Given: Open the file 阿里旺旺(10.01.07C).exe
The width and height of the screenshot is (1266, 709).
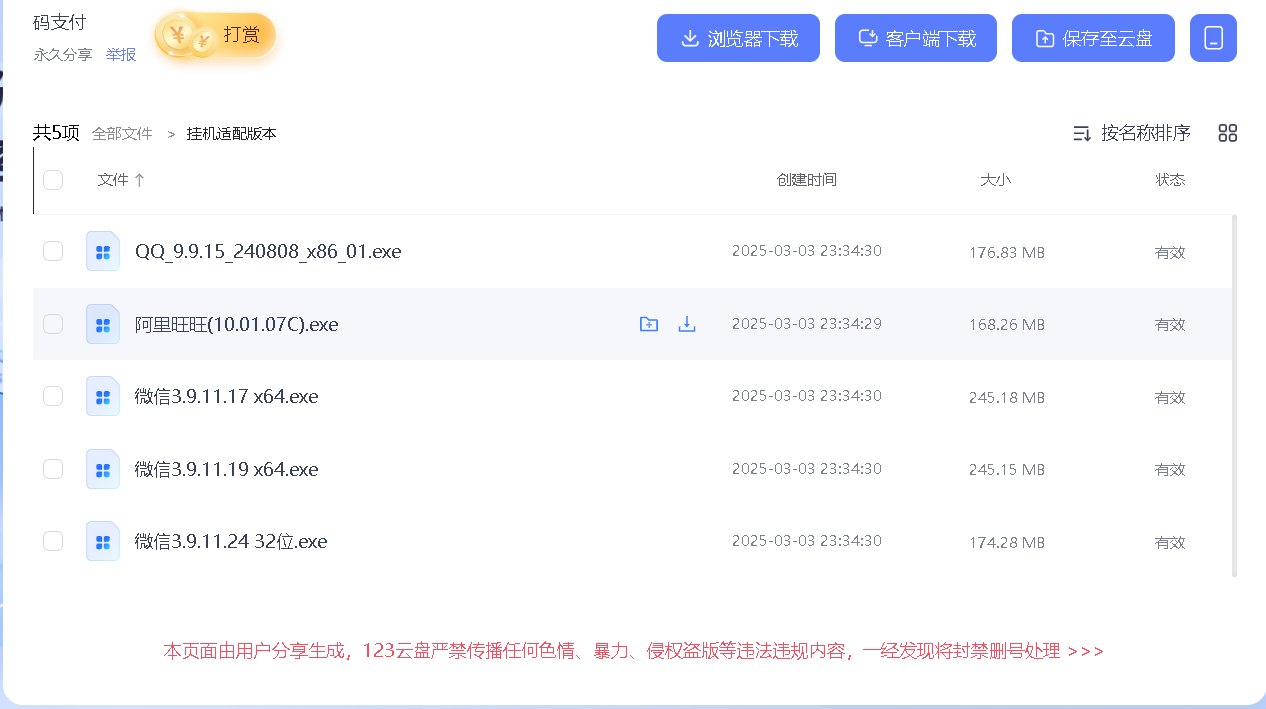Looking at the screenshot, I should point(237,324).
